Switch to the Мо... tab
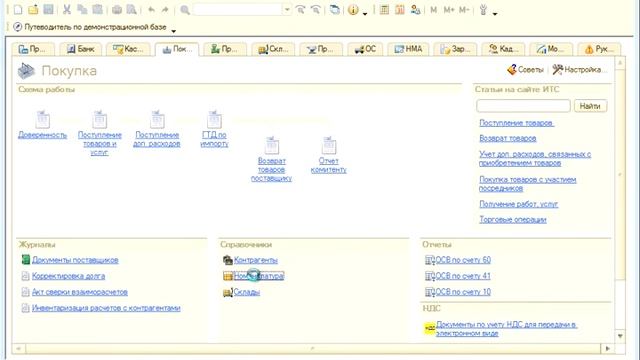Screen dimensions: 640x360 coord(551,49)
